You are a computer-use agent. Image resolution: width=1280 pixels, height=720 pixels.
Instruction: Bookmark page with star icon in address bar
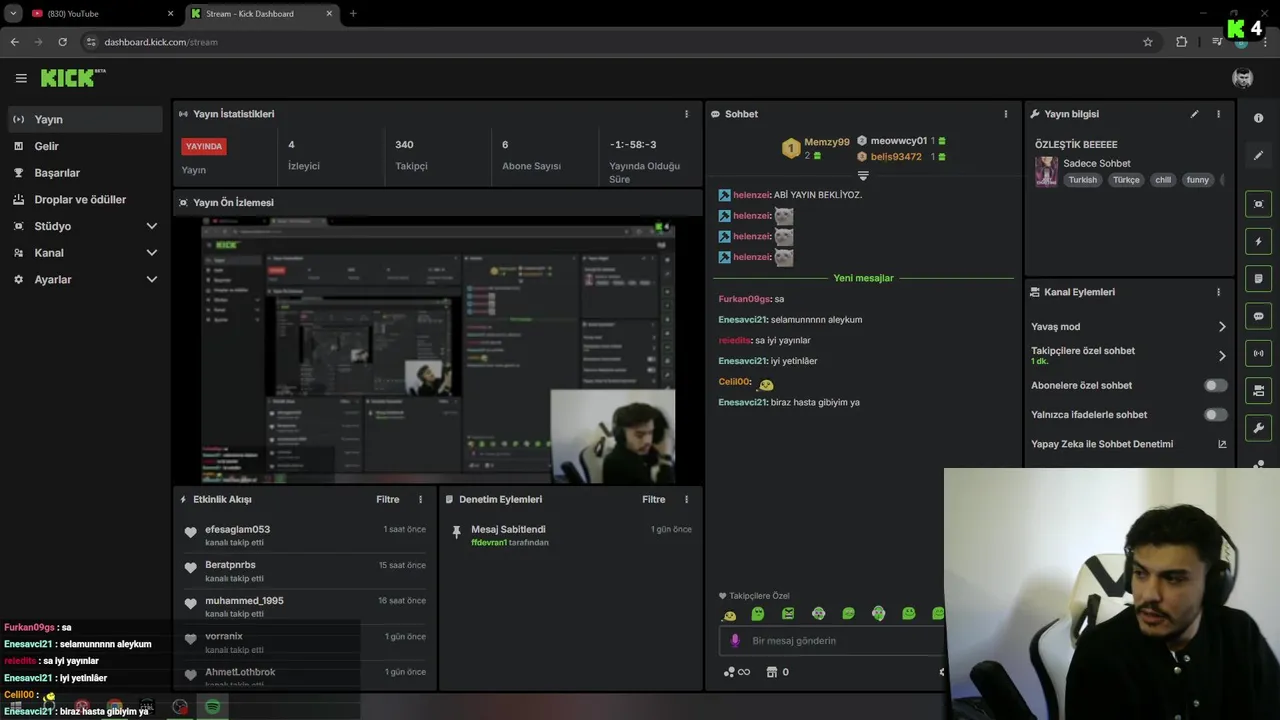coord(1148,42)
